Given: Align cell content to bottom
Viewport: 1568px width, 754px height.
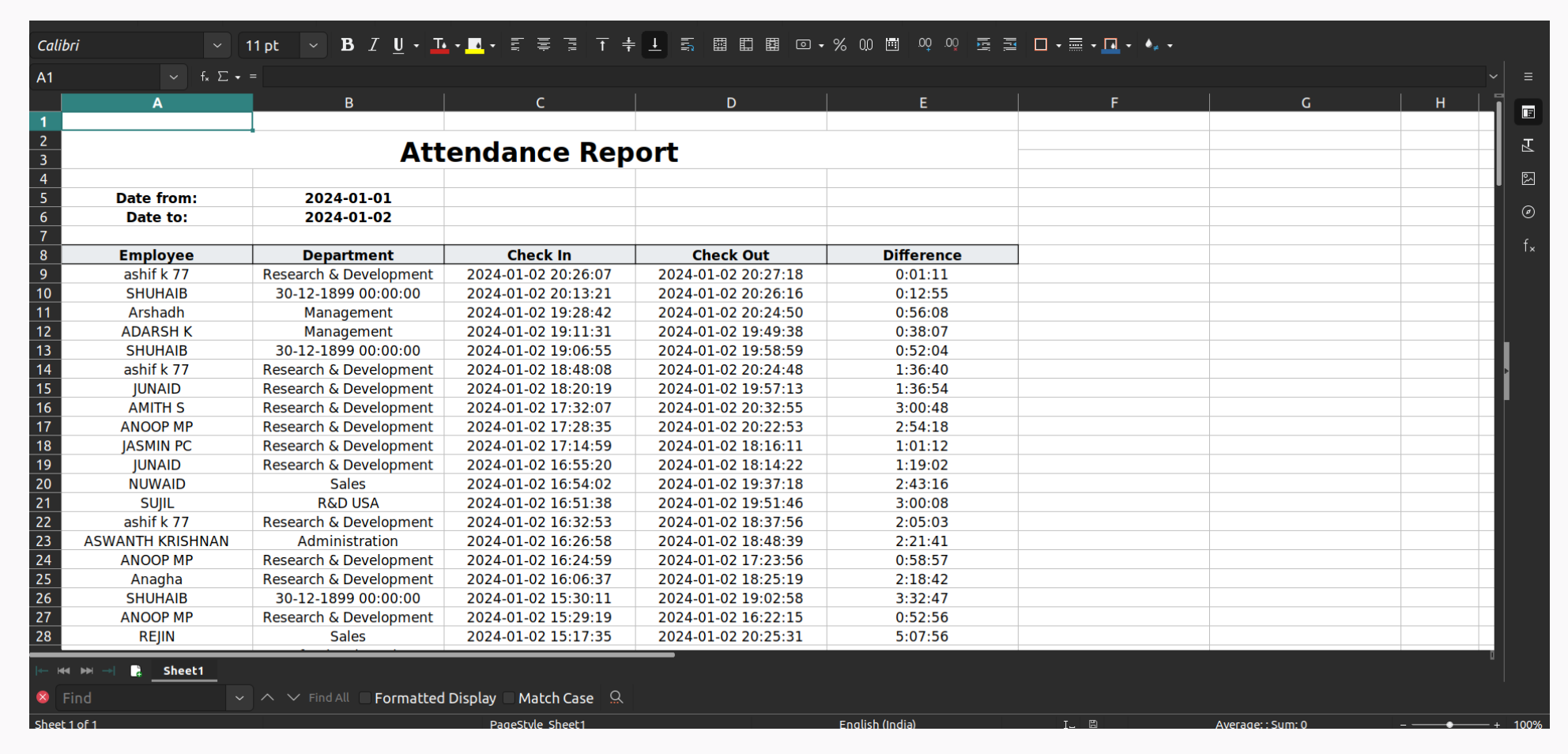Looking at the screenshot, I should (x=655, y=45).
